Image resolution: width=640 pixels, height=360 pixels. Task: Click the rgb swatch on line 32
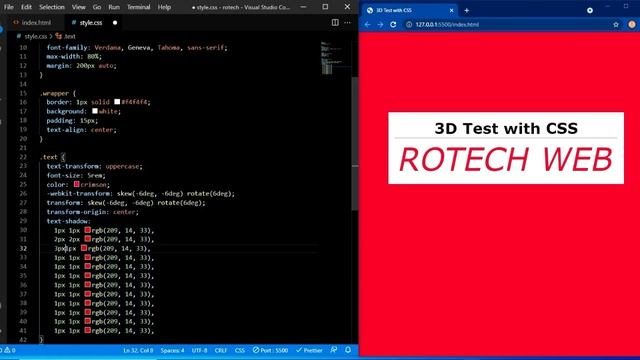tap(84, 248)
